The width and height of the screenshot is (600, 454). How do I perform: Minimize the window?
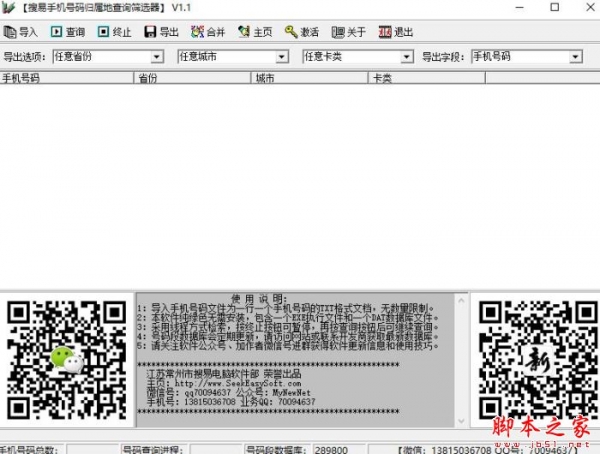point(519,7)
